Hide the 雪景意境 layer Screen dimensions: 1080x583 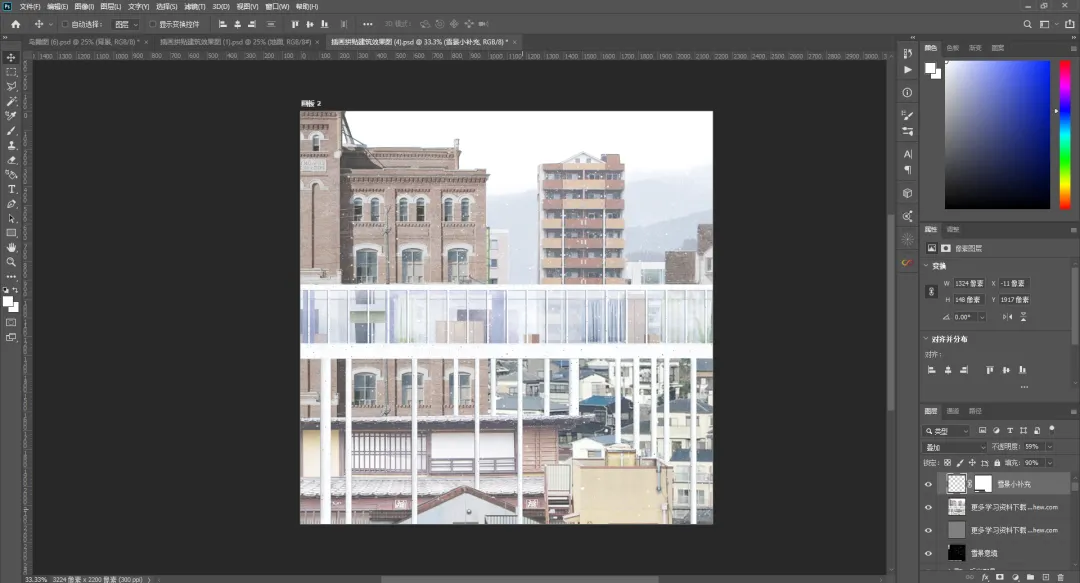pyautogui.click(x=928, y=553)
